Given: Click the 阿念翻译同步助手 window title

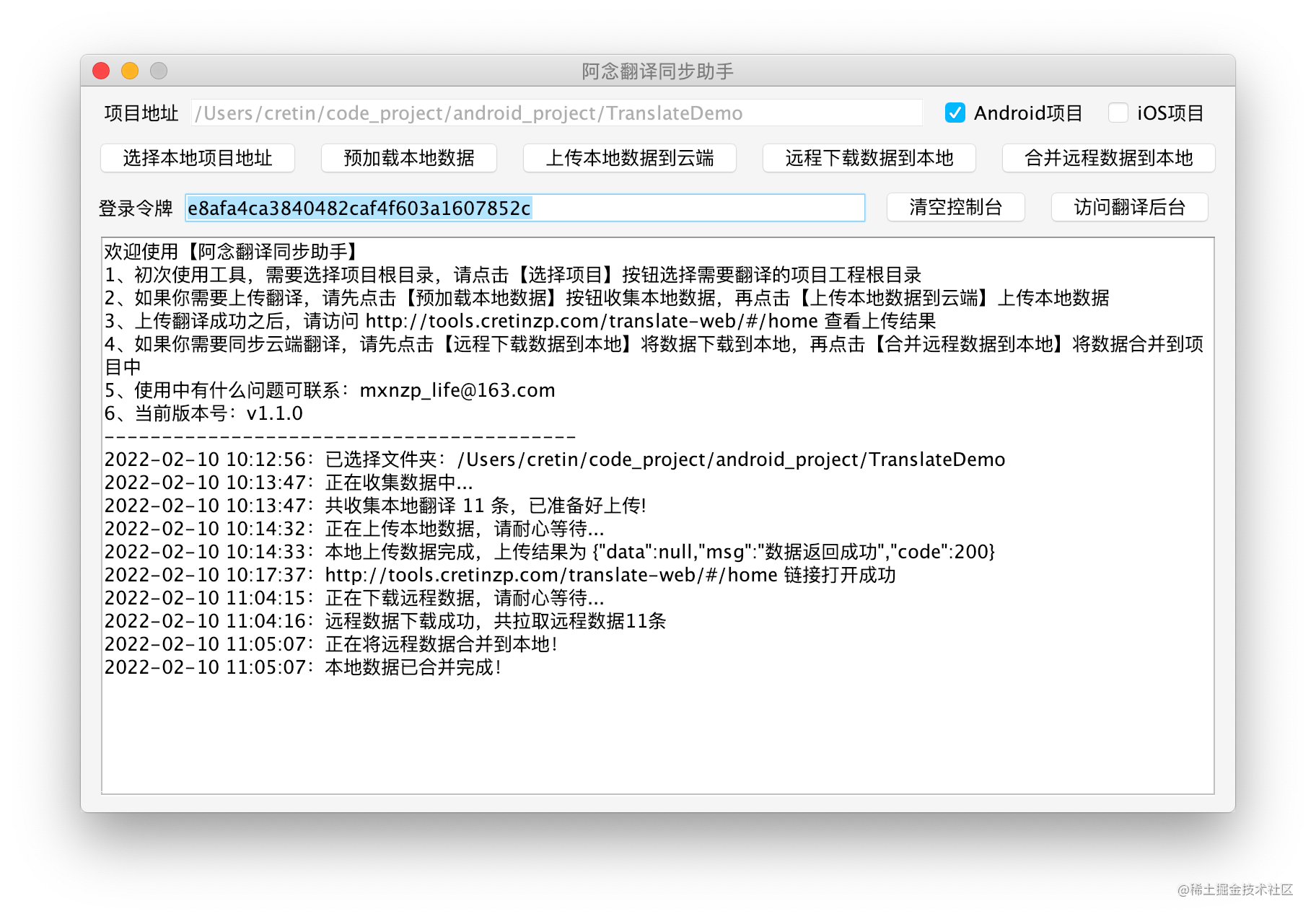Looking at the screenshot, I should click(657, 71).
